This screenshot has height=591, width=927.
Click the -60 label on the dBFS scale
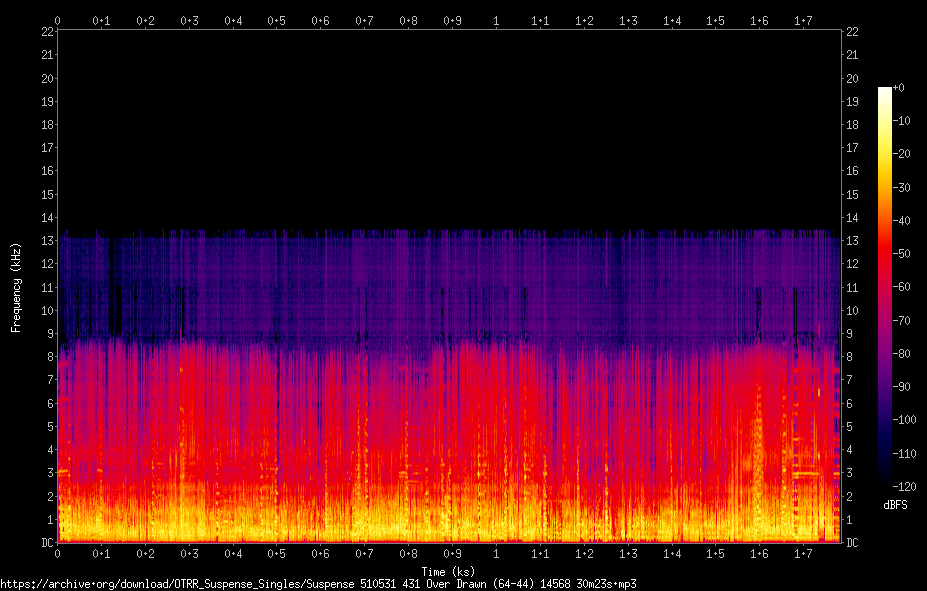point(901,287)
